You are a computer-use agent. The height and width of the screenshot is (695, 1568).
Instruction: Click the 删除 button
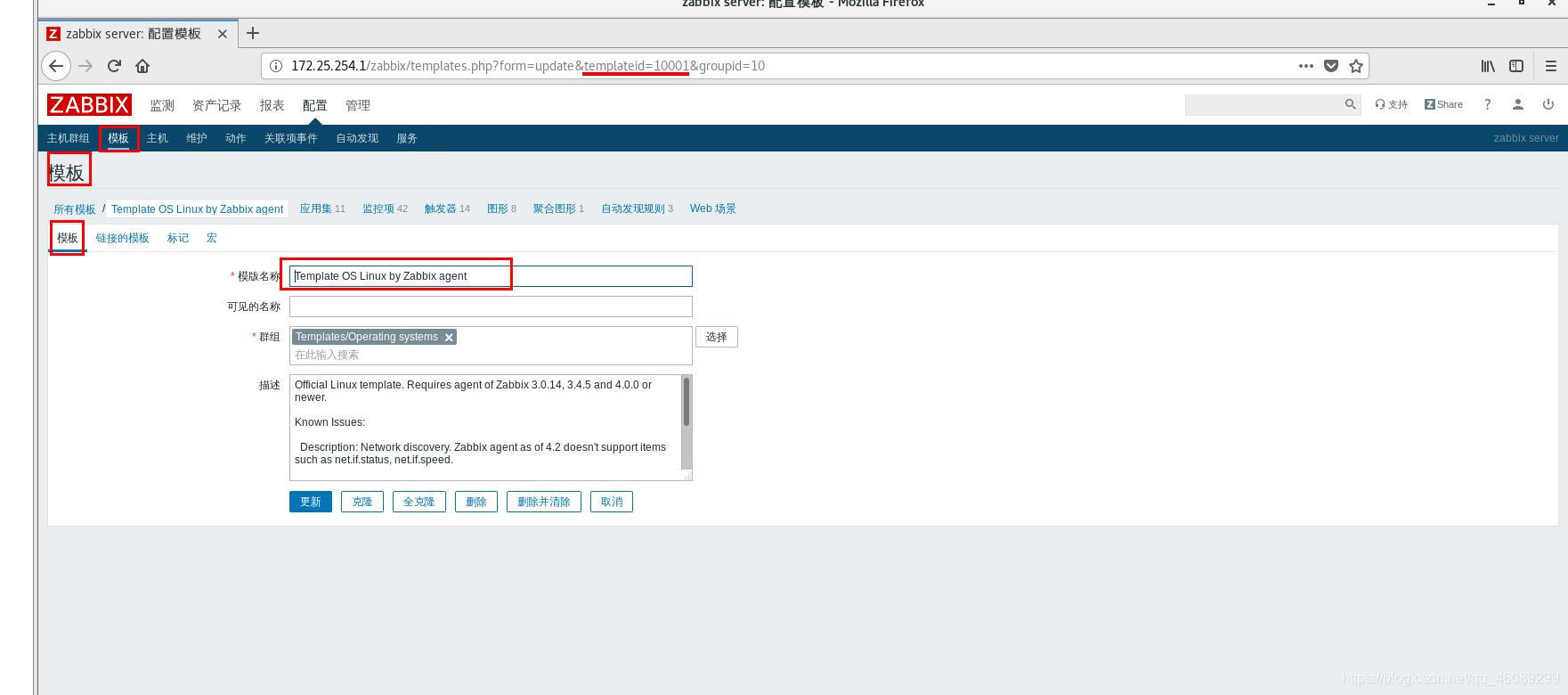[476, 502]
